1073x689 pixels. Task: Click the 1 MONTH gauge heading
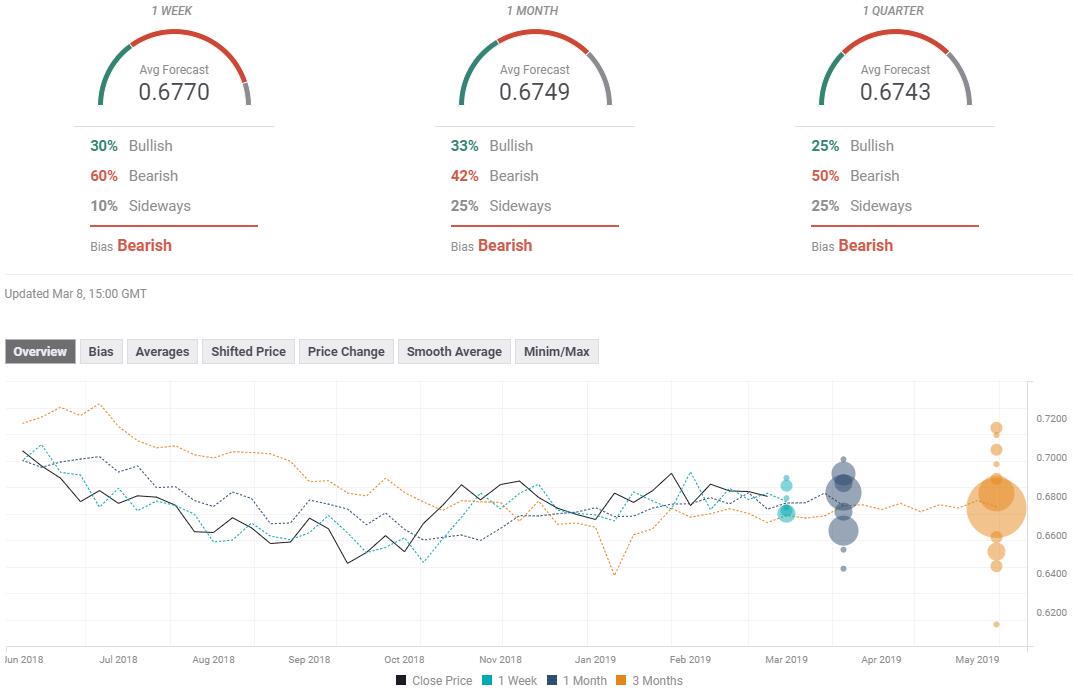(532, 11)
